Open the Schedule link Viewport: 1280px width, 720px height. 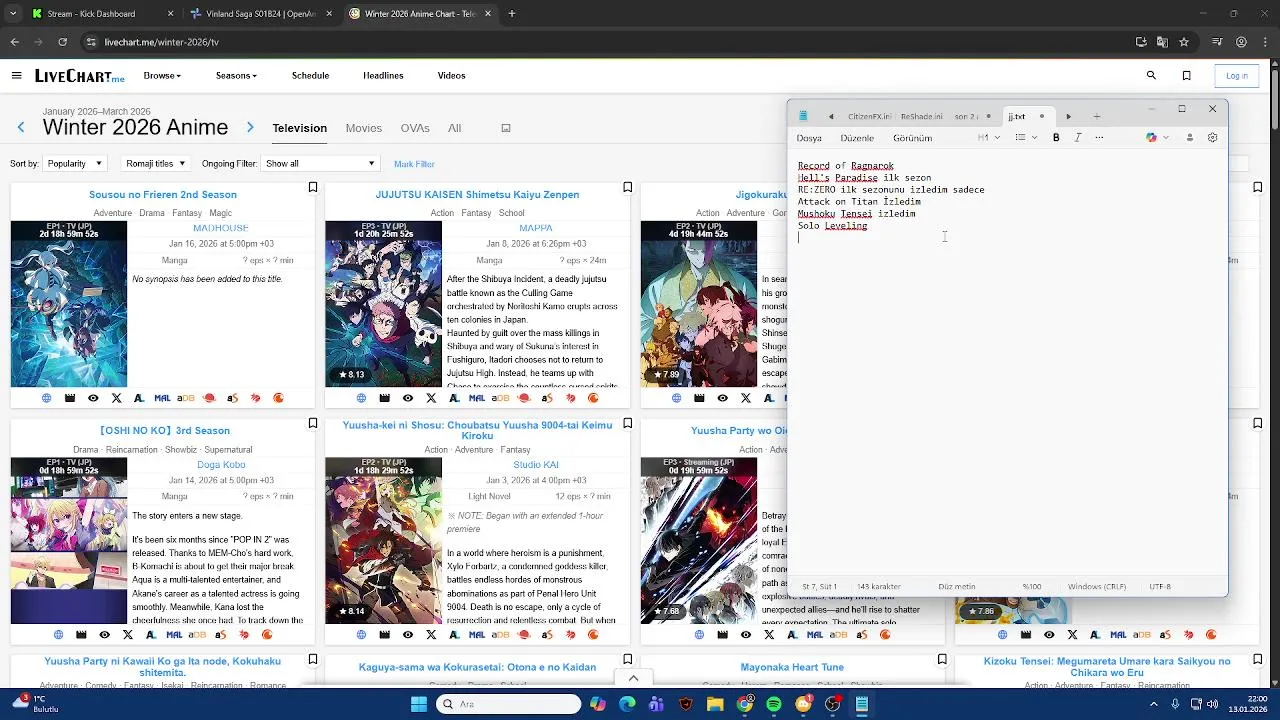(310, 76)
